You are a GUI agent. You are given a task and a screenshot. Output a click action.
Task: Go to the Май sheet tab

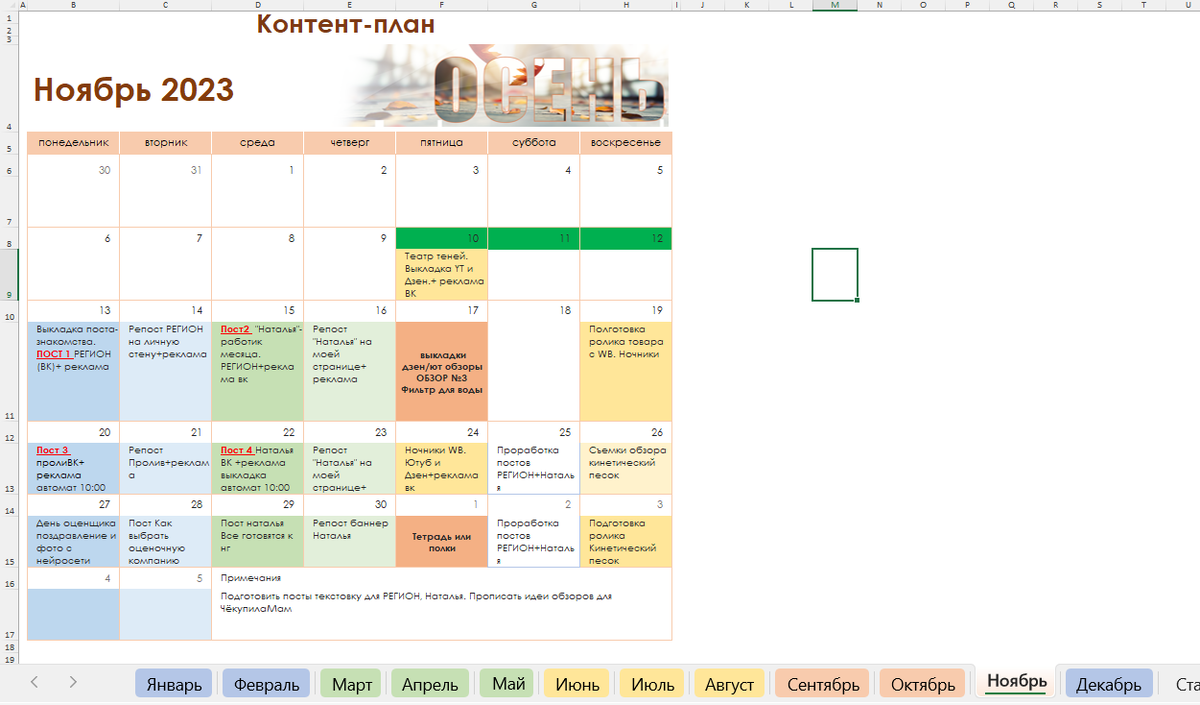pyautogui.click(x=509, y=684)
